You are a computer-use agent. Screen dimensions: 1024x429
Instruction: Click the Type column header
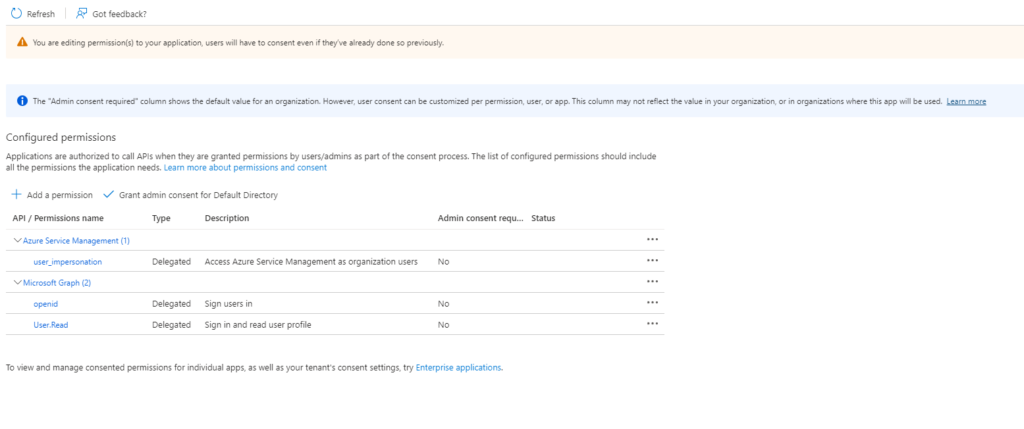click(x=161, y=218)
